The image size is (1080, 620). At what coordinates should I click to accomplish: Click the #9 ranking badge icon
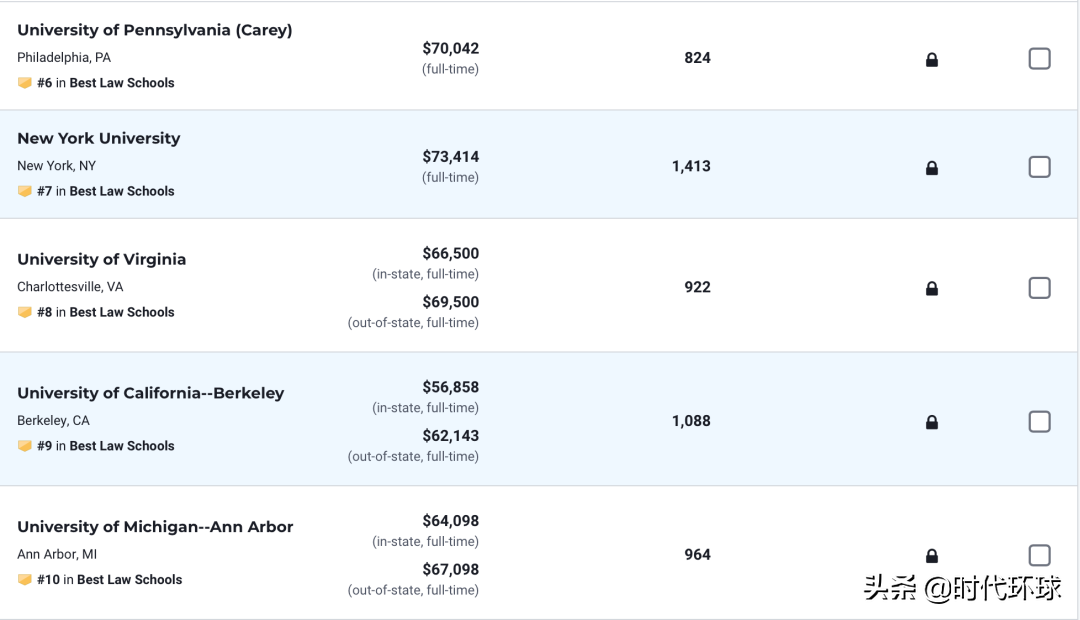click(25, 446)
